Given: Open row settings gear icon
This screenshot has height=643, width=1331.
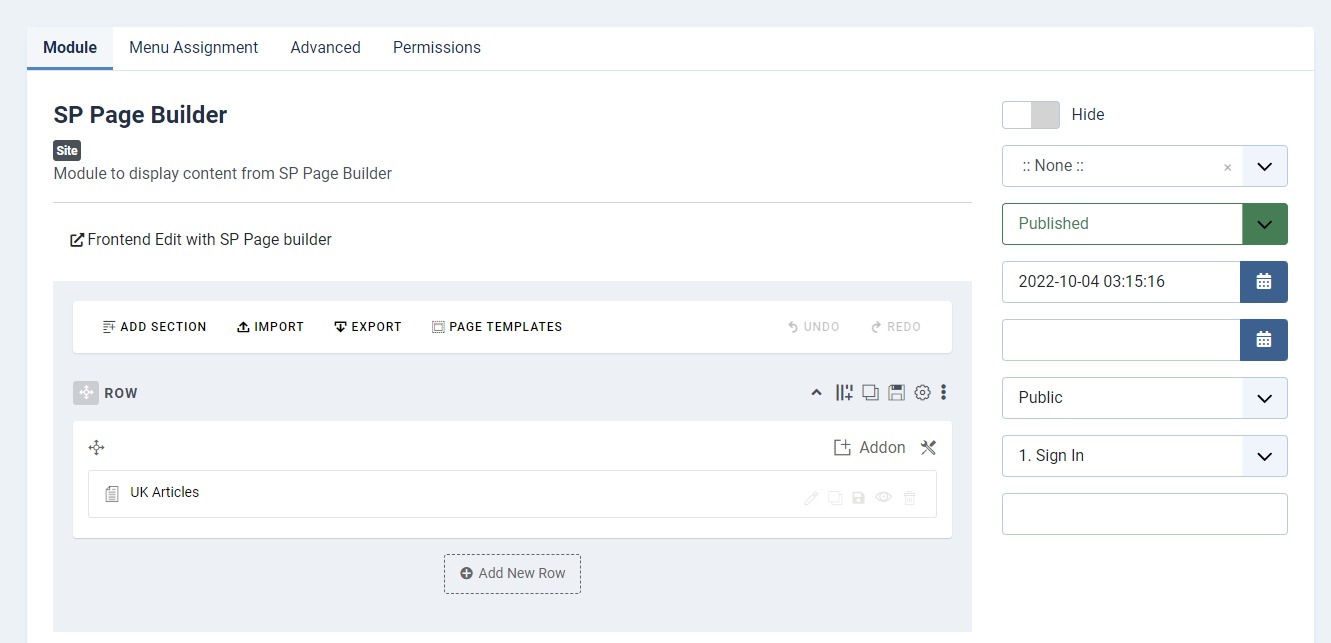Looking at the screenshot, I should click(922, 393).
